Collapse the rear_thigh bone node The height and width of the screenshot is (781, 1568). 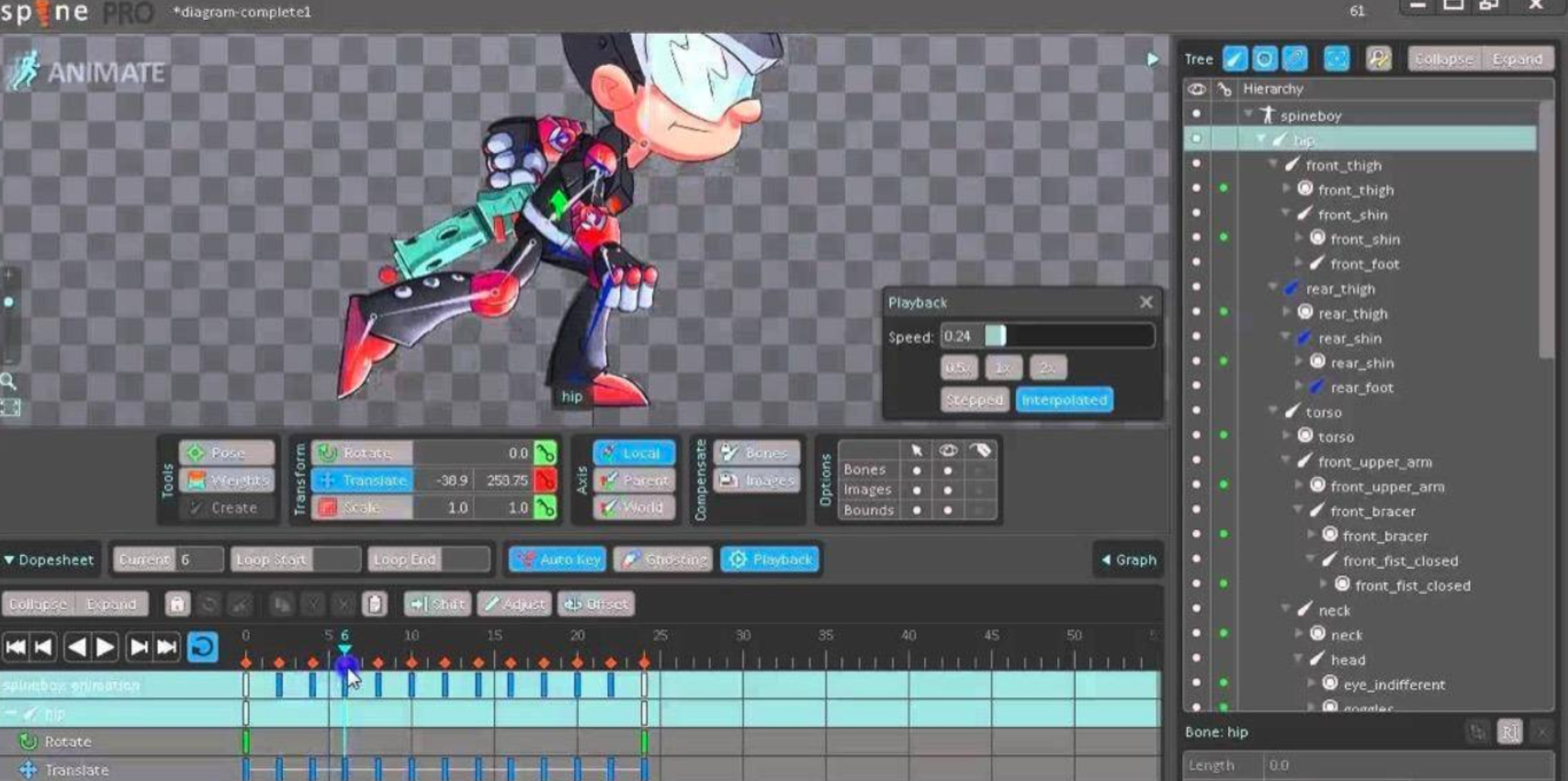[x=1273, y=288]
